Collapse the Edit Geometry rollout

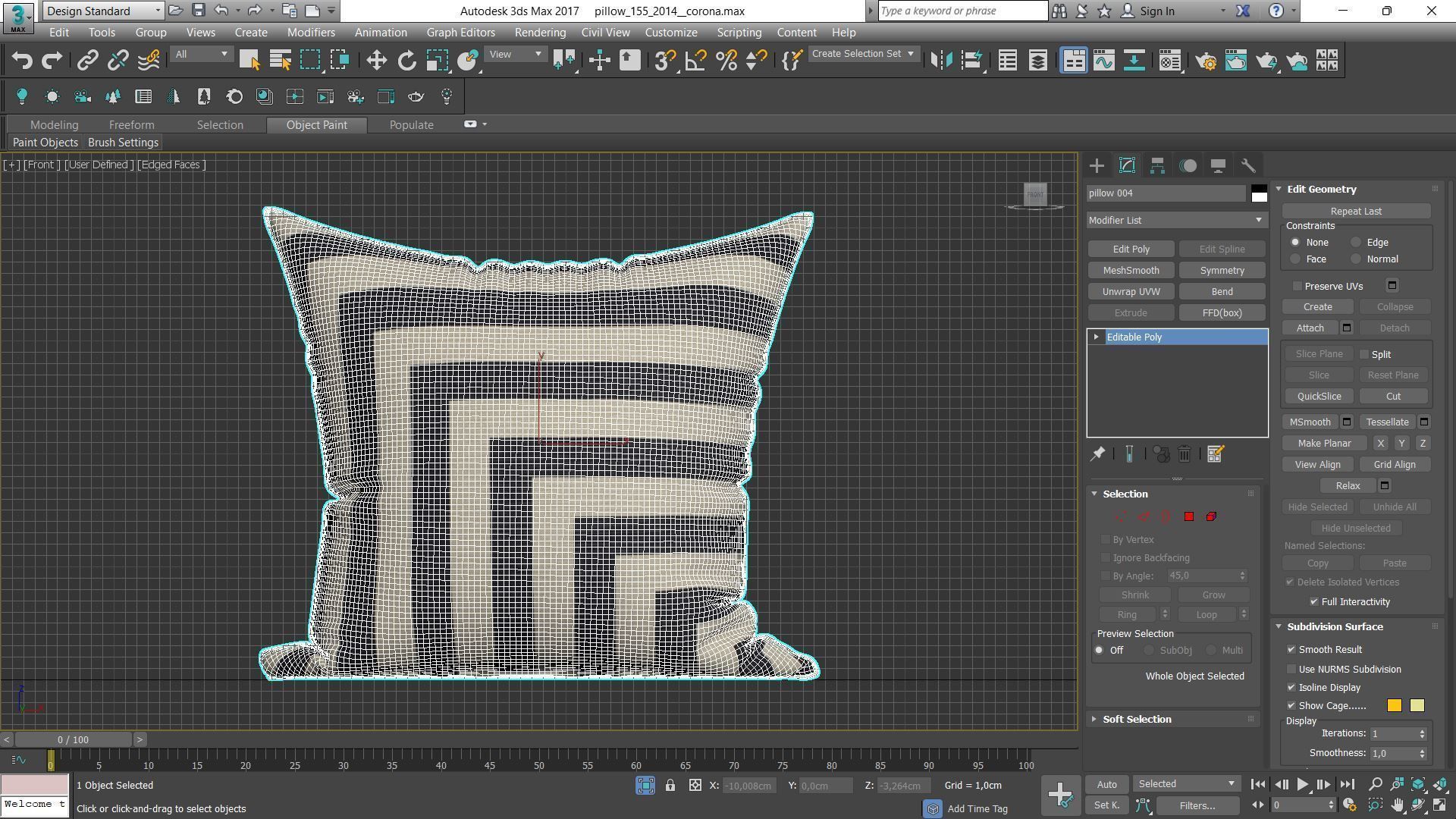tap(1321, 189)
